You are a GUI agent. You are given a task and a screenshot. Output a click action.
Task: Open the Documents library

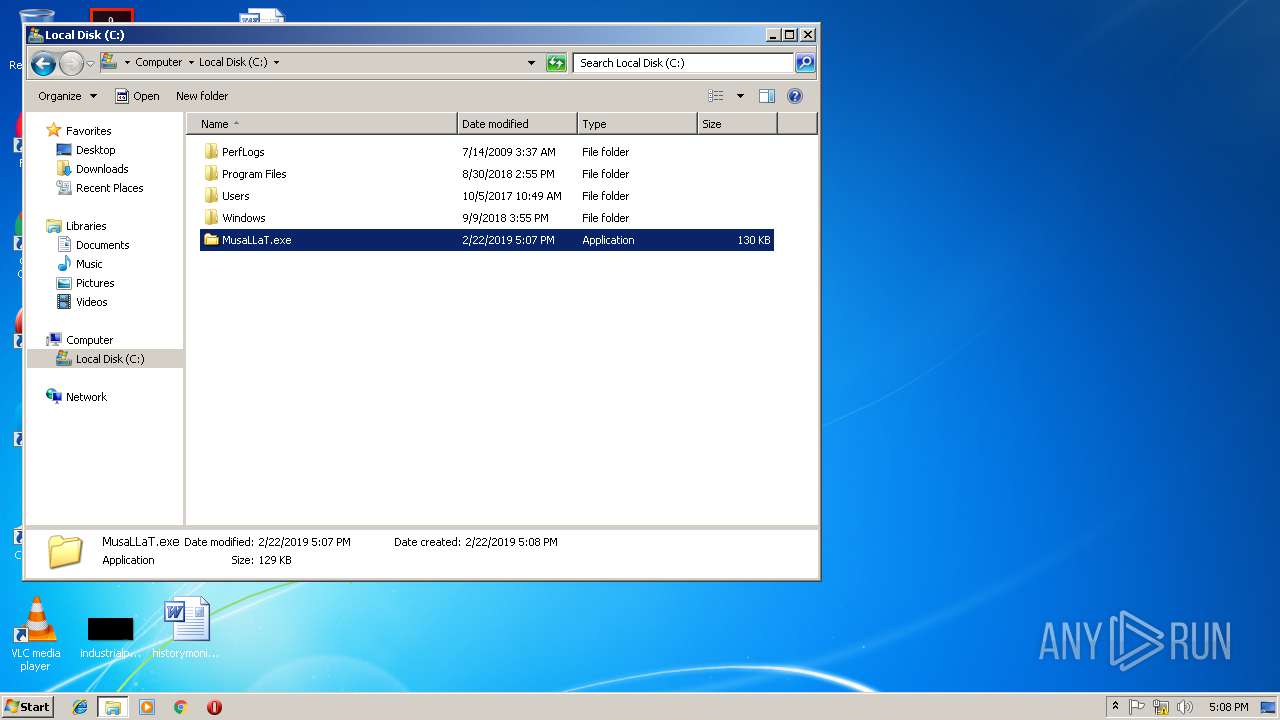(102, 245)
